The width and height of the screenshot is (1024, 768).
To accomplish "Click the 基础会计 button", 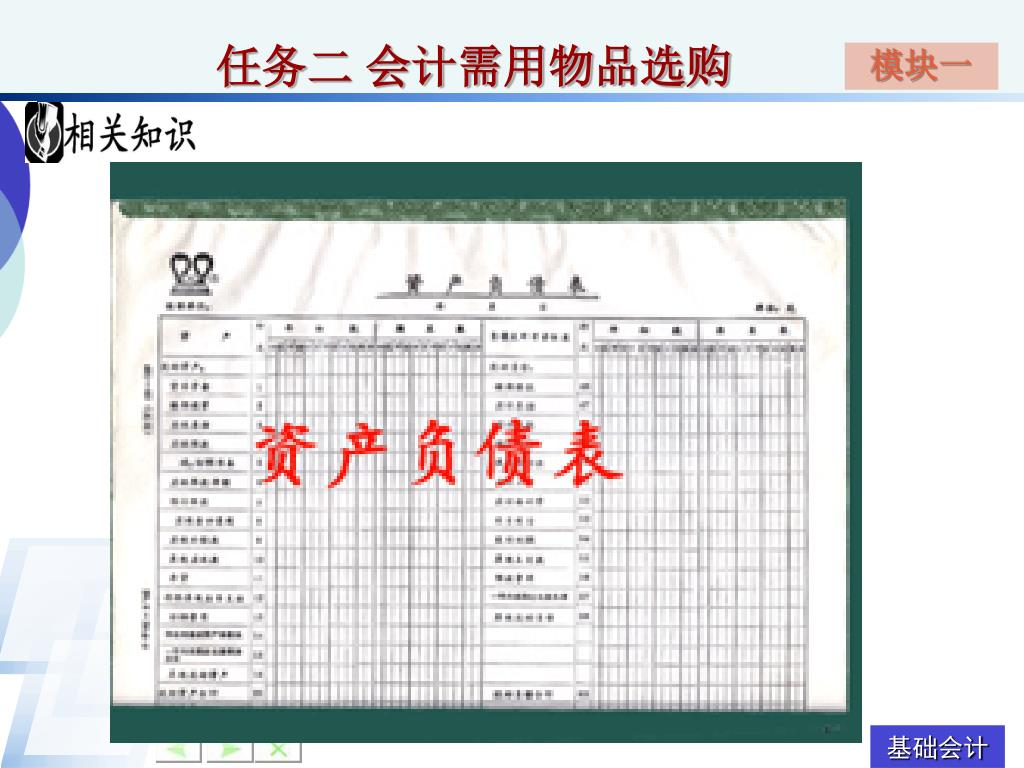I will tap(937, 746).
